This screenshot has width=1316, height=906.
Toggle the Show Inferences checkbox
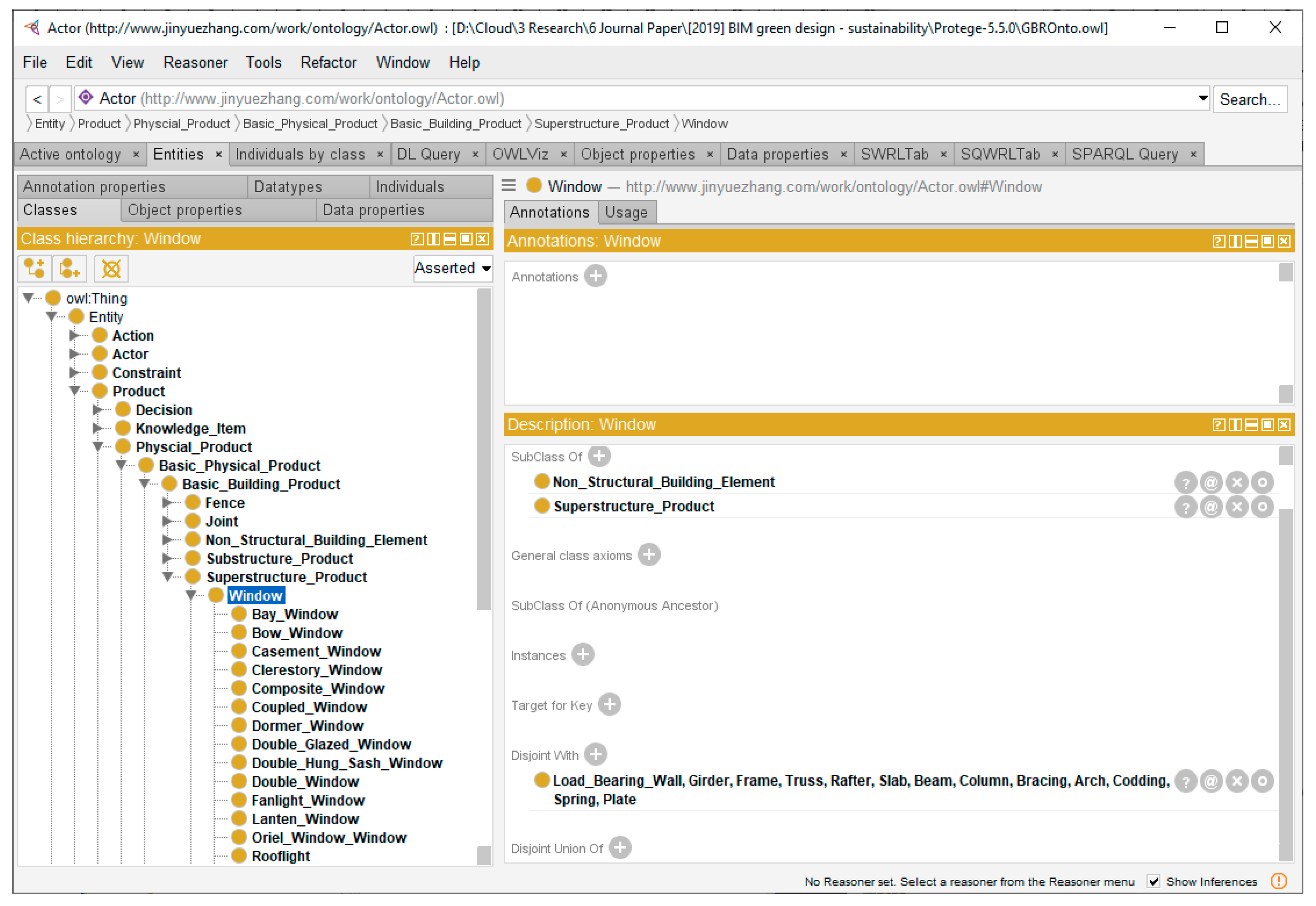coord(1154,881)
